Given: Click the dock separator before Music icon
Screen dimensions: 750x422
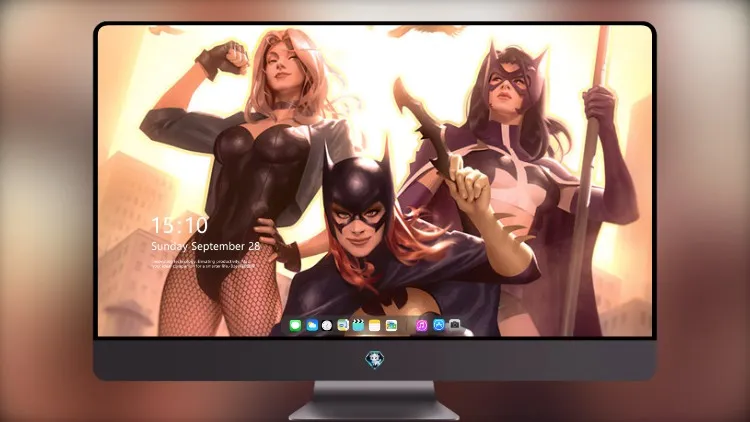Looking at the screenshot, I should 407,325.
